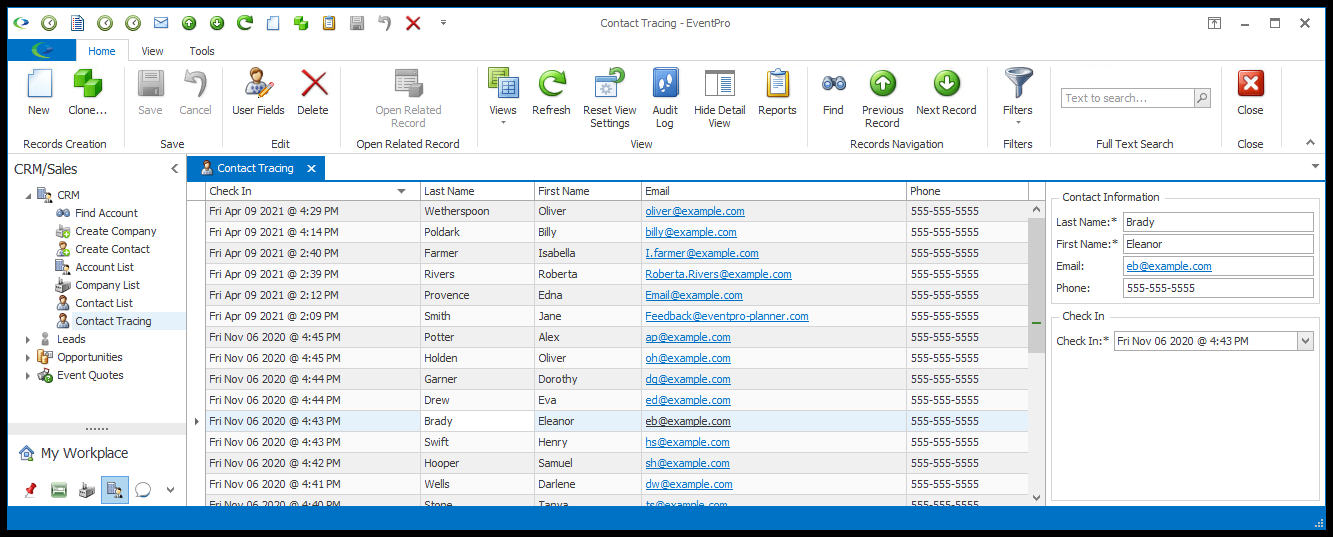The image size is (1333, 537).
Task: Collapse the CRM/Sales navigation panel
Action: click(x=174, y=169)
